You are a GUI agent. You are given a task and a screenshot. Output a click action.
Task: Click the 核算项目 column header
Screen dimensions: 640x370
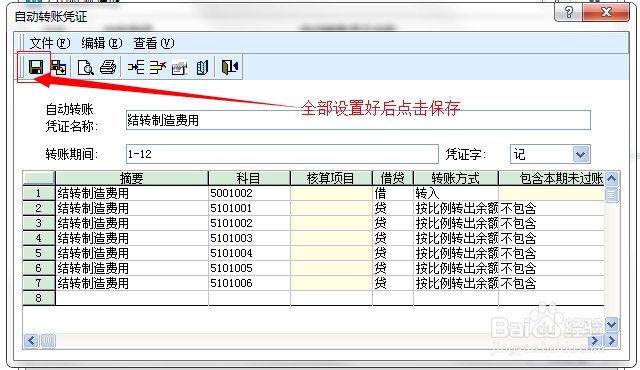pyautogui.click(x=331, y=178)
